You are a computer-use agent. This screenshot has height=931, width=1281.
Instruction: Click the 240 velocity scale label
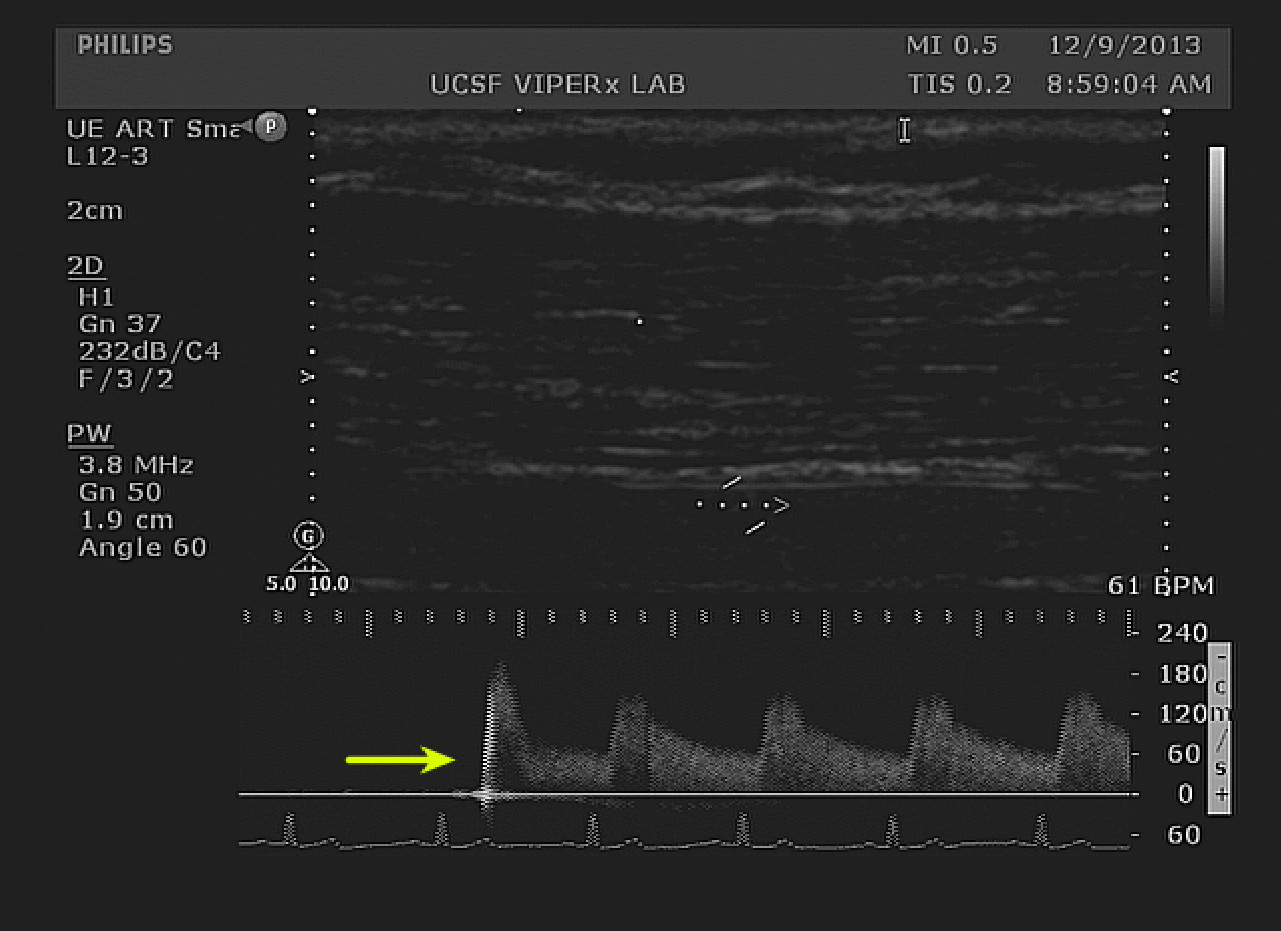(1183, 633)
